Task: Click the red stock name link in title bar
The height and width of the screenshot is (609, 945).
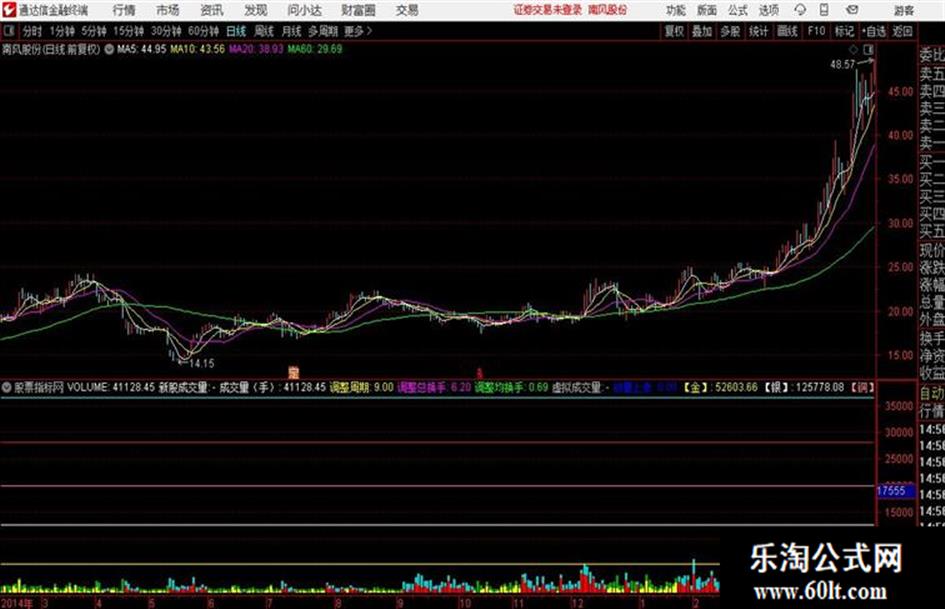Action: tap(608, 10)
